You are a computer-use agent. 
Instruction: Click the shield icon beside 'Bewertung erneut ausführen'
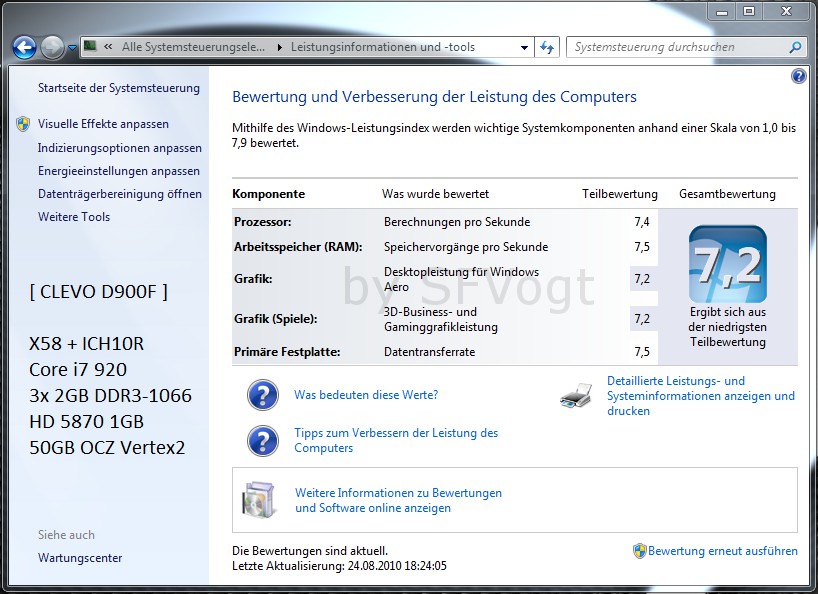tap(640, 551)
